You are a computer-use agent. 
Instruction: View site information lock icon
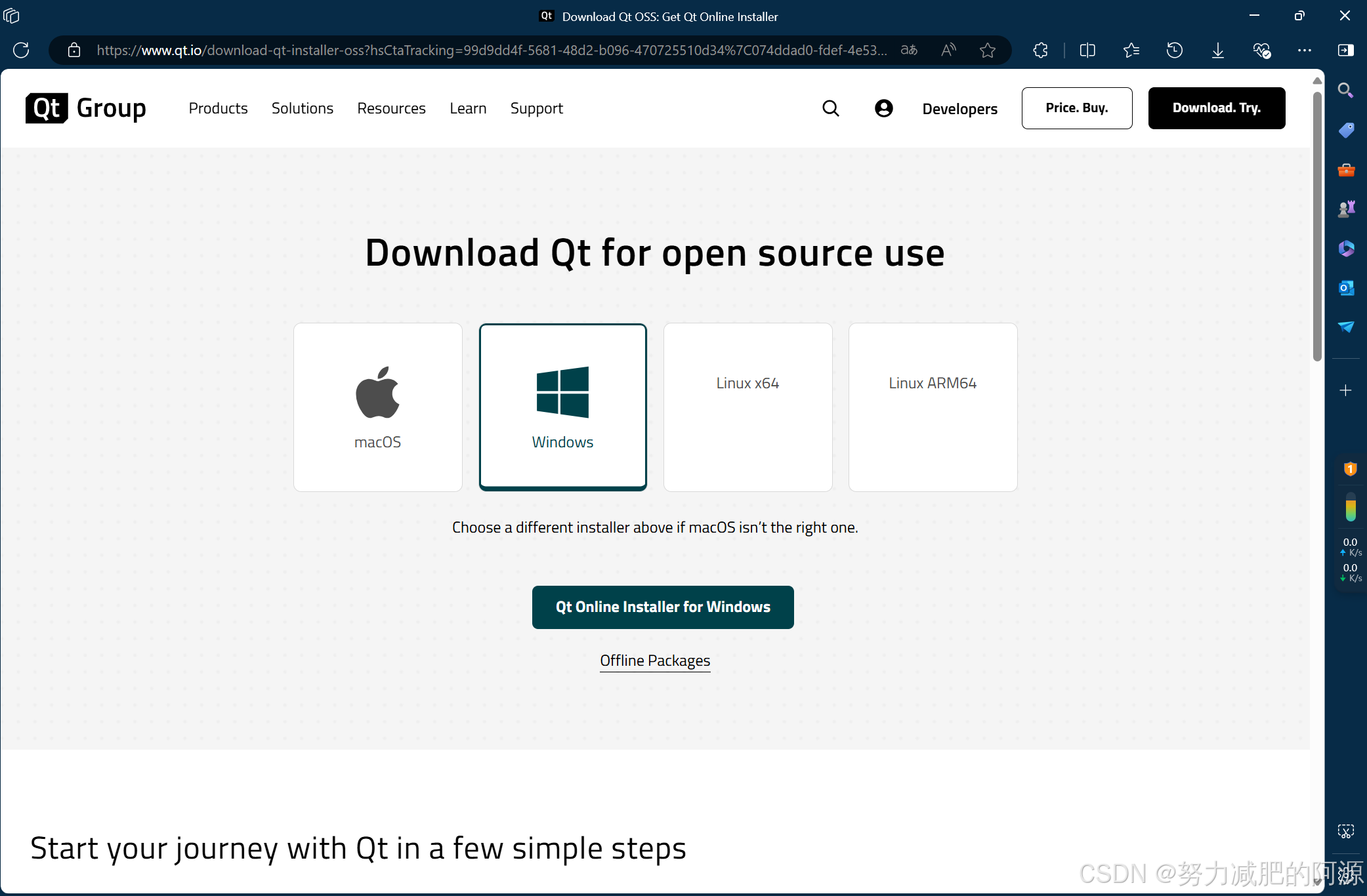click(74, 50)
